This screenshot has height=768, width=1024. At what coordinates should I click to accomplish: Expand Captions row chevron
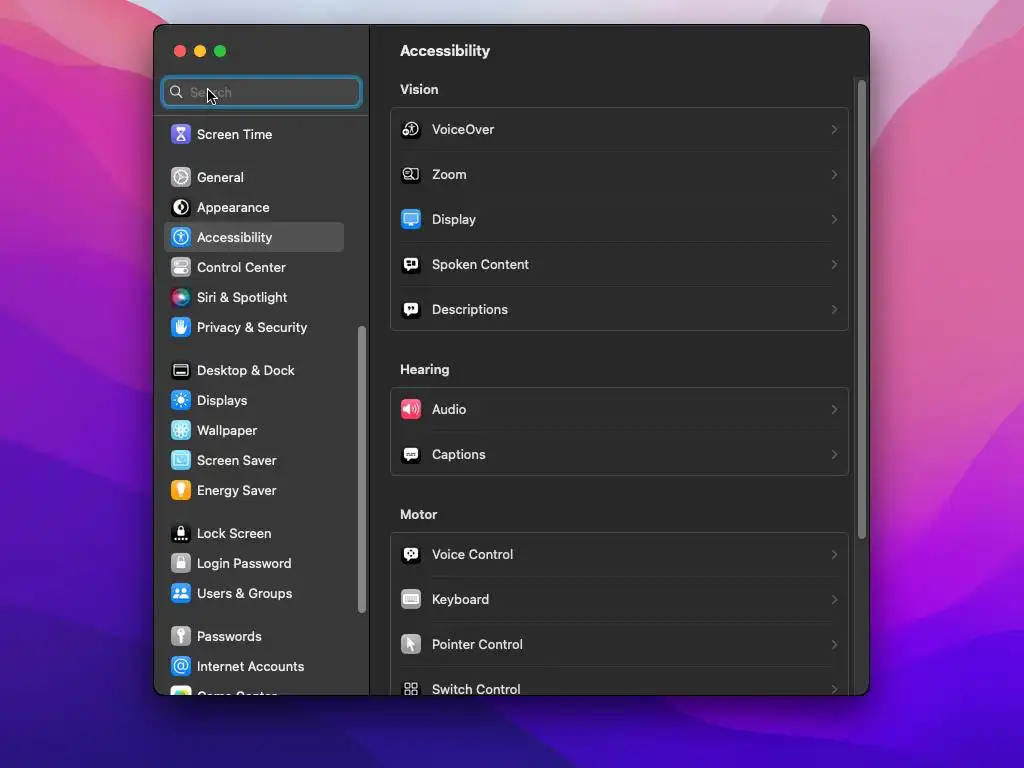834,455
